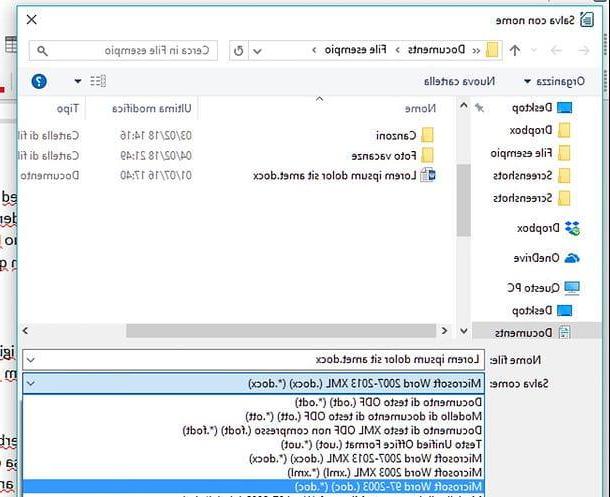Image resolution: width=610 pixels, height=497 pixels.
Task: Select Lorem ipsum dolor sit amet.docx file
Action: (344, 176)
